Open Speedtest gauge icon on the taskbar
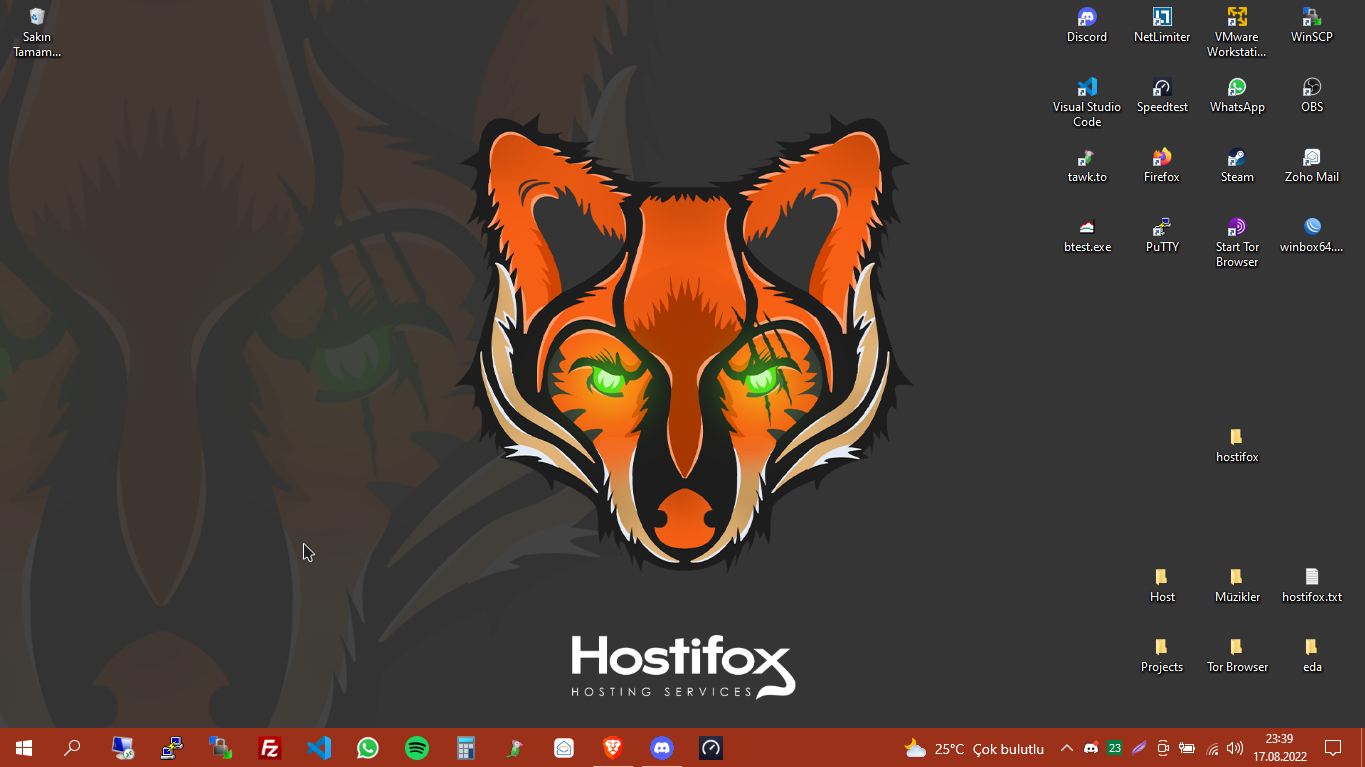This screenshot has height=767, width=1365. coord(711,748)
